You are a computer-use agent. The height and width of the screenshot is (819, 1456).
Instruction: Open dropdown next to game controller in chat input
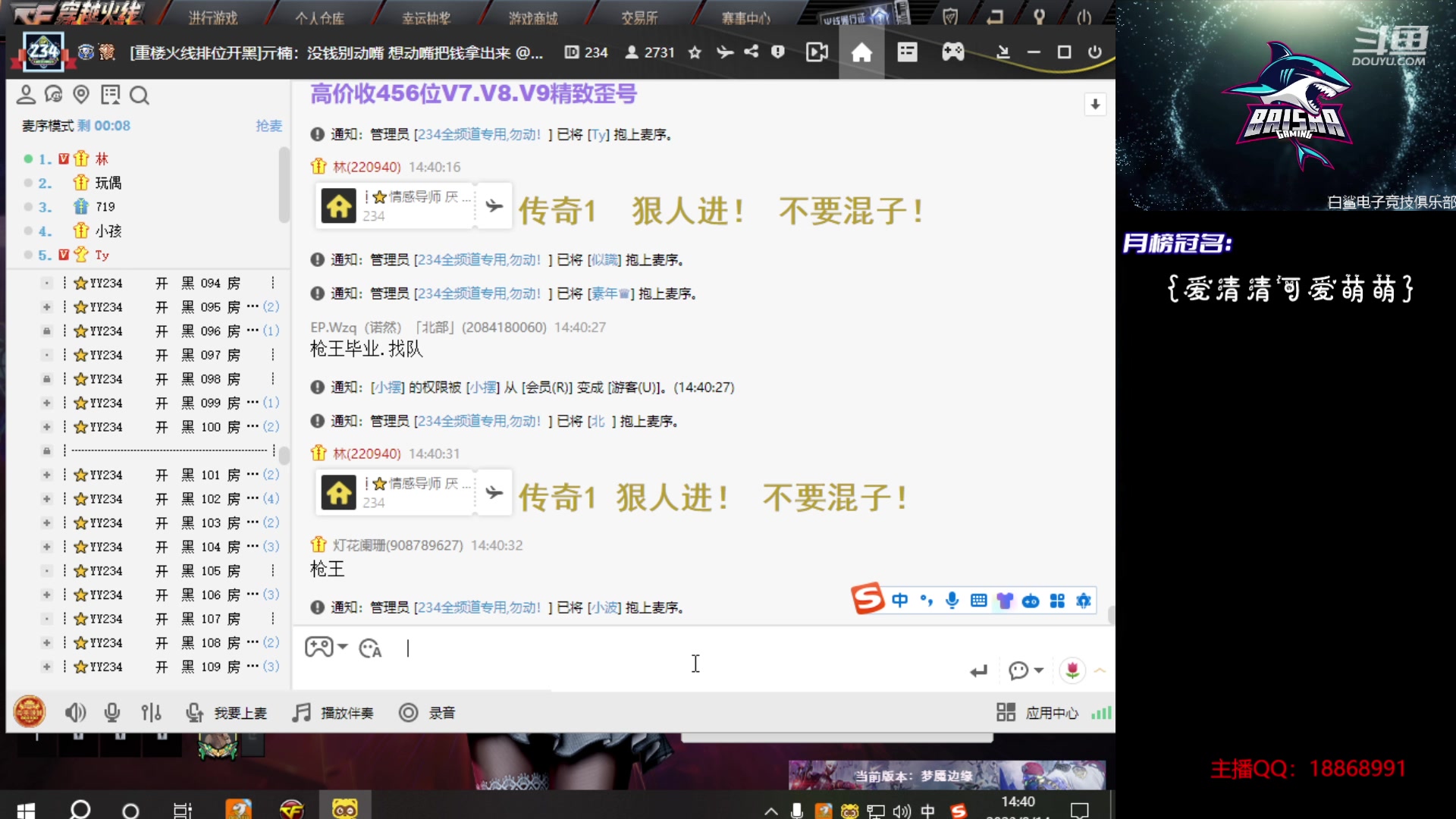[343, 647]
